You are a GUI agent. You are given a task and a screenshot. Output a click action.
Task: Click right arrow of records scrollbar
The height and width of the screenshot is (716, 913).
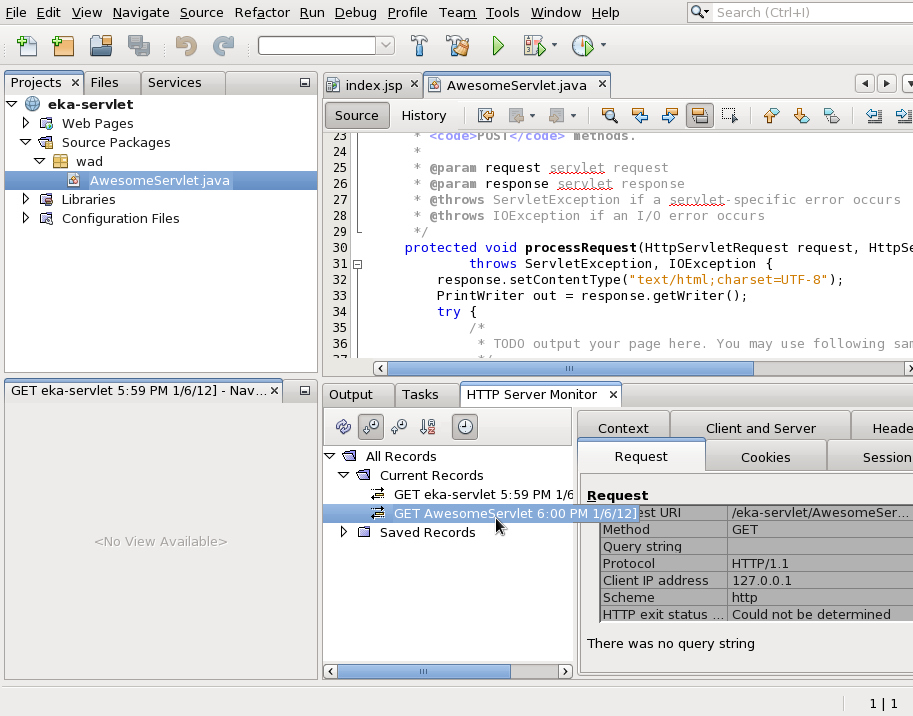(565, 672)
